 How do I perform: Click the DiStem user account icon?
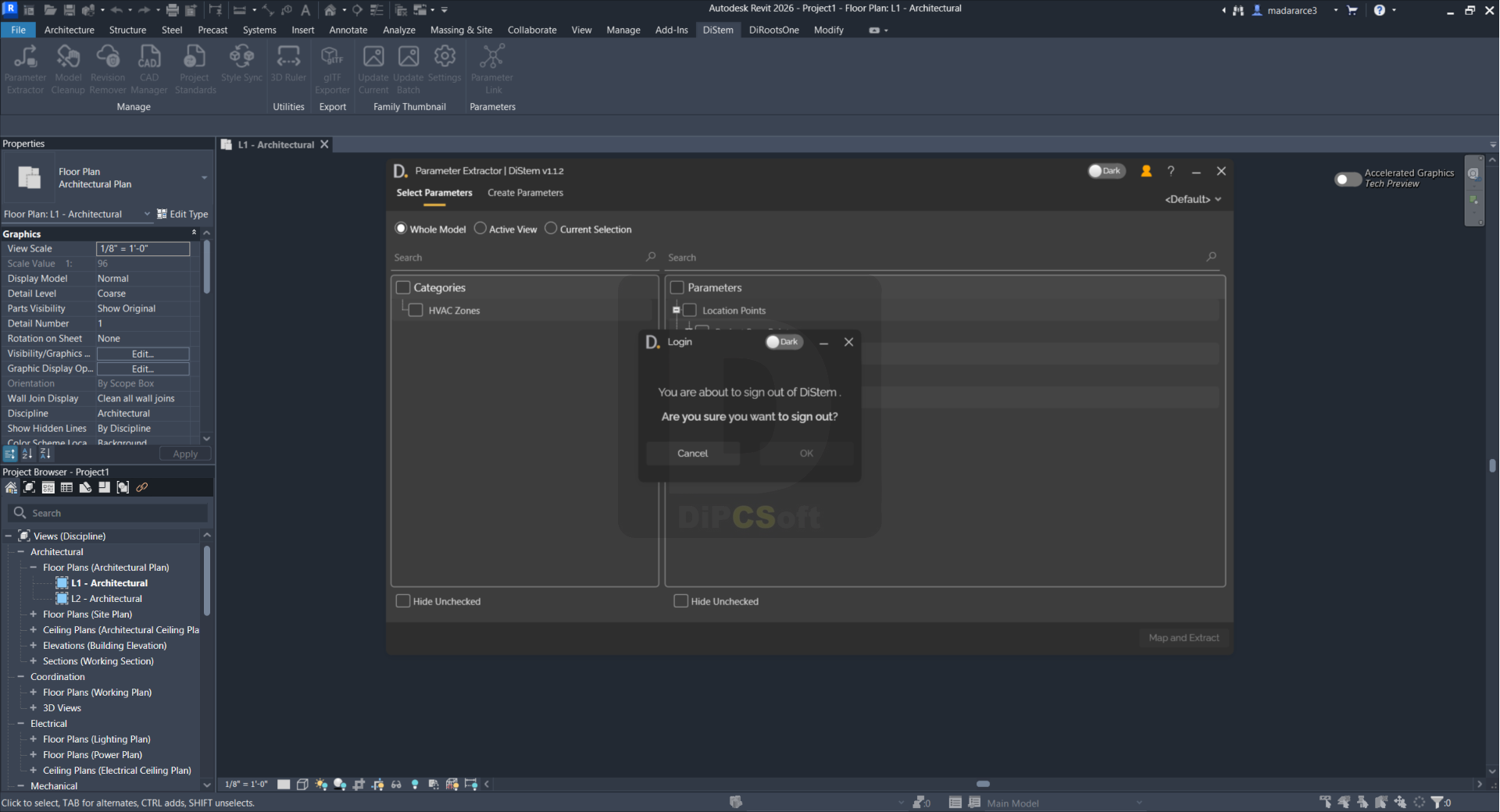[1146, 171]
